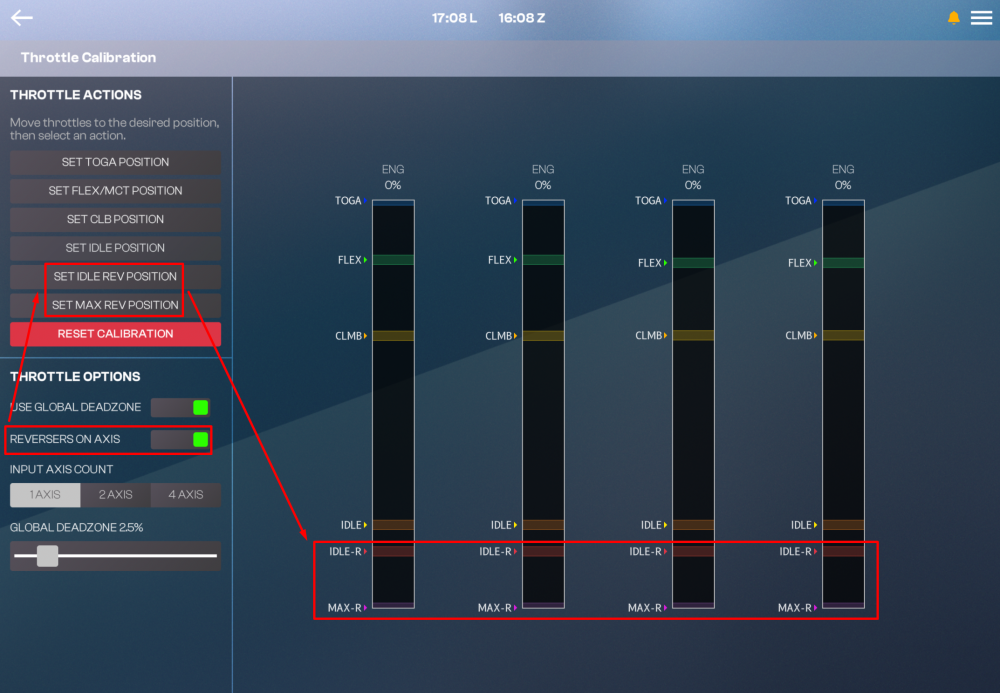The height and width of the screenshot is (693, 1000).
Task: Open notifications via the bell icon
Action: coord(953,18)
